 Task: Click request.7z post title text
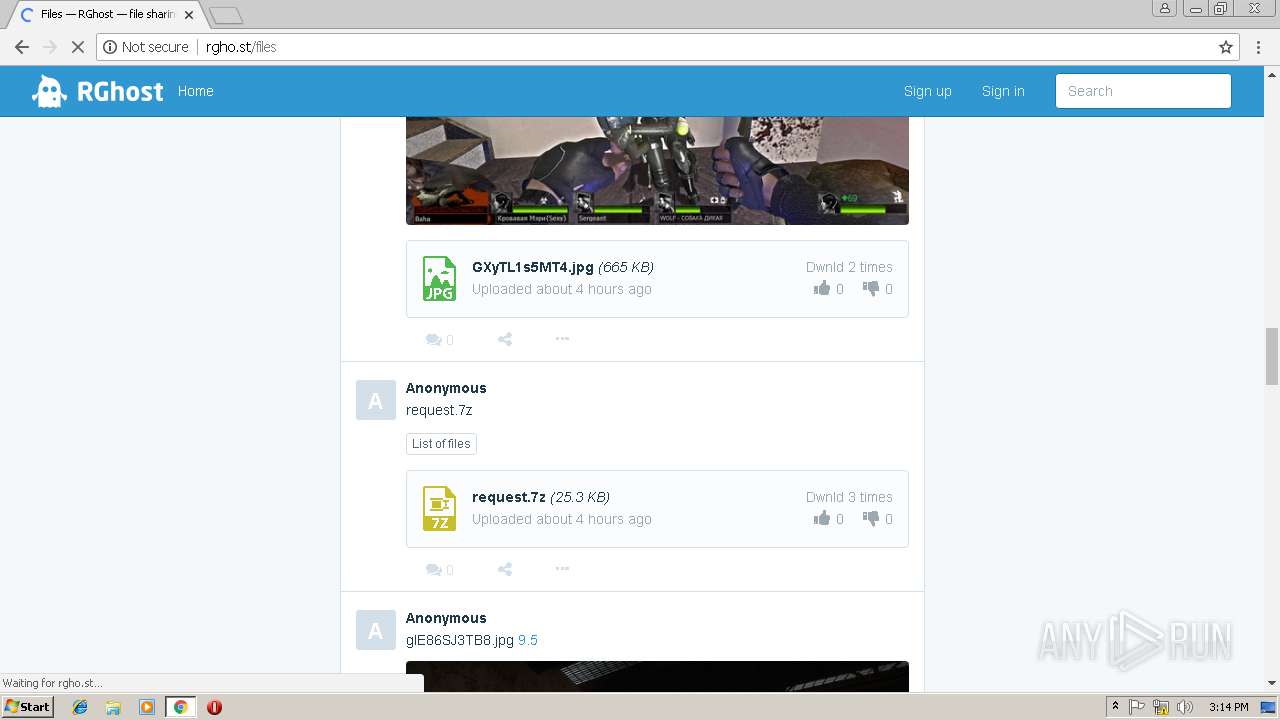click(x=439, y=410)
